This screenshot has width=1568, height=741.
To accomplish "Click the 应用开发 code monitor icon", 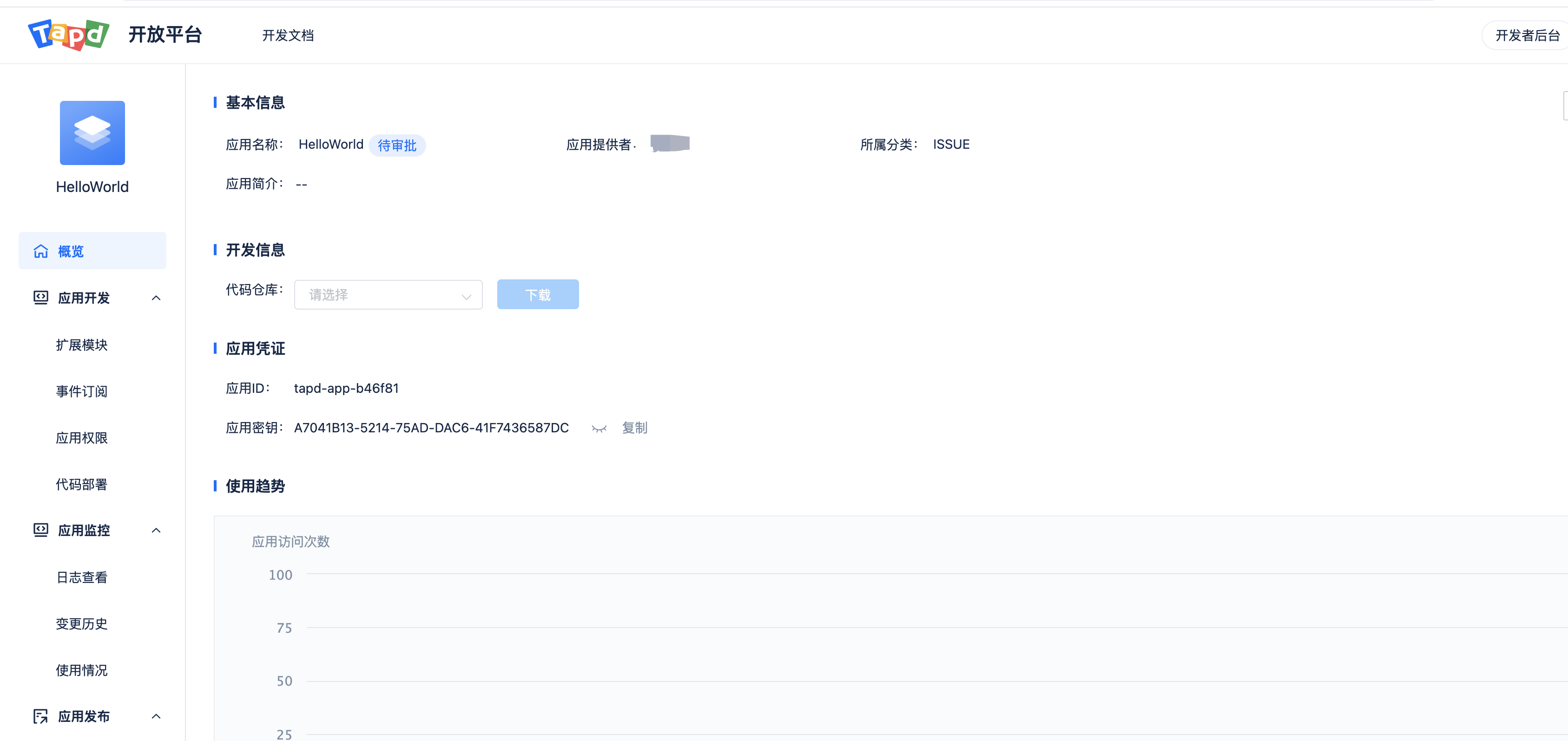I will click(41, 298).
